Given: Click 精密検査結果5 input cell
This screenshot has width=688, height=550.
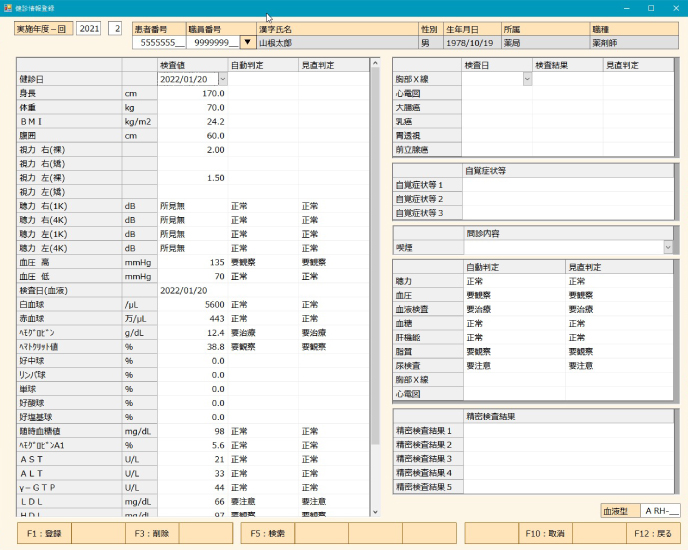Looking at the screenshot, I should [x=569, y=487].
